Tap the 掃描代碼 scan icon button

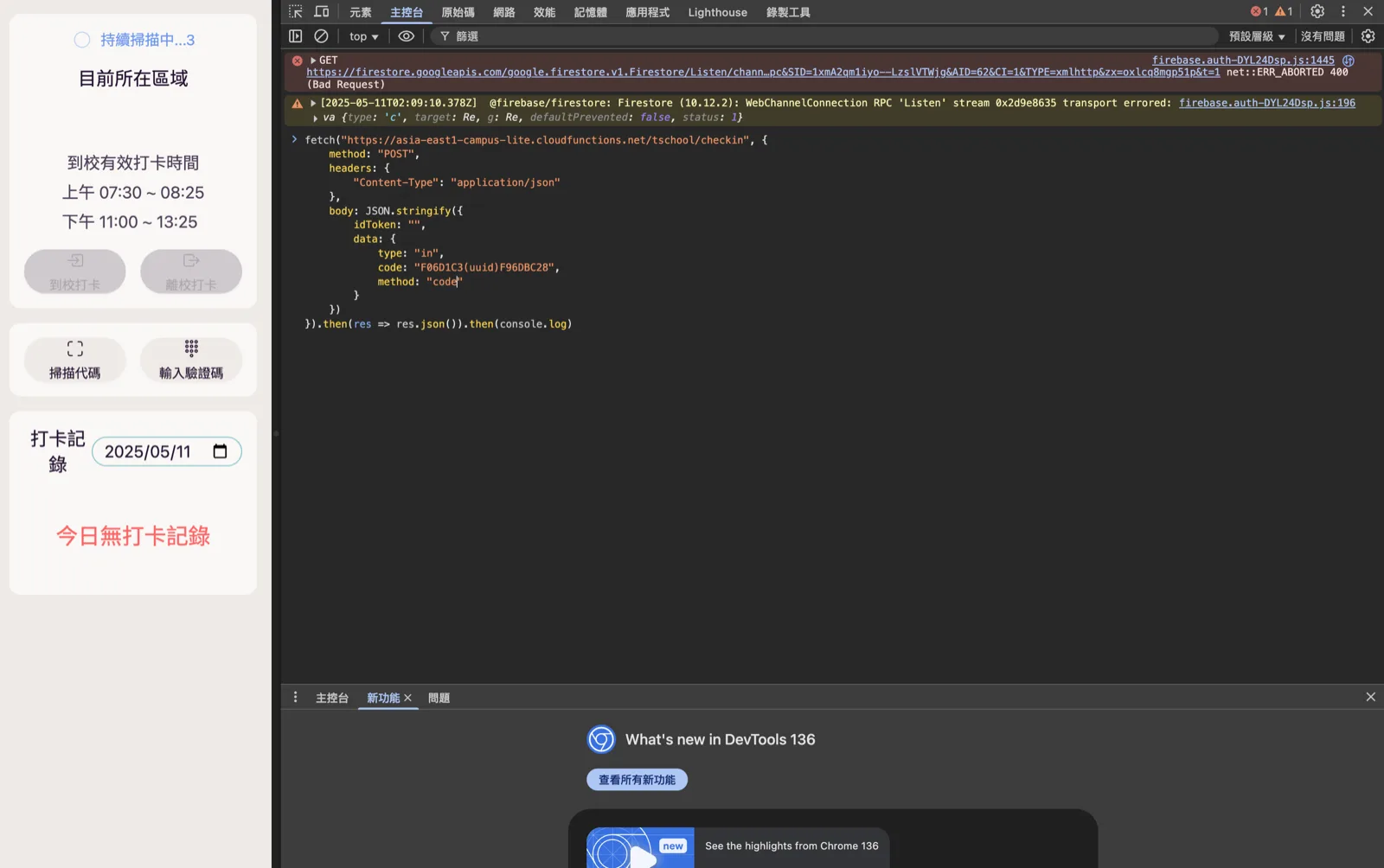point(75,360)
